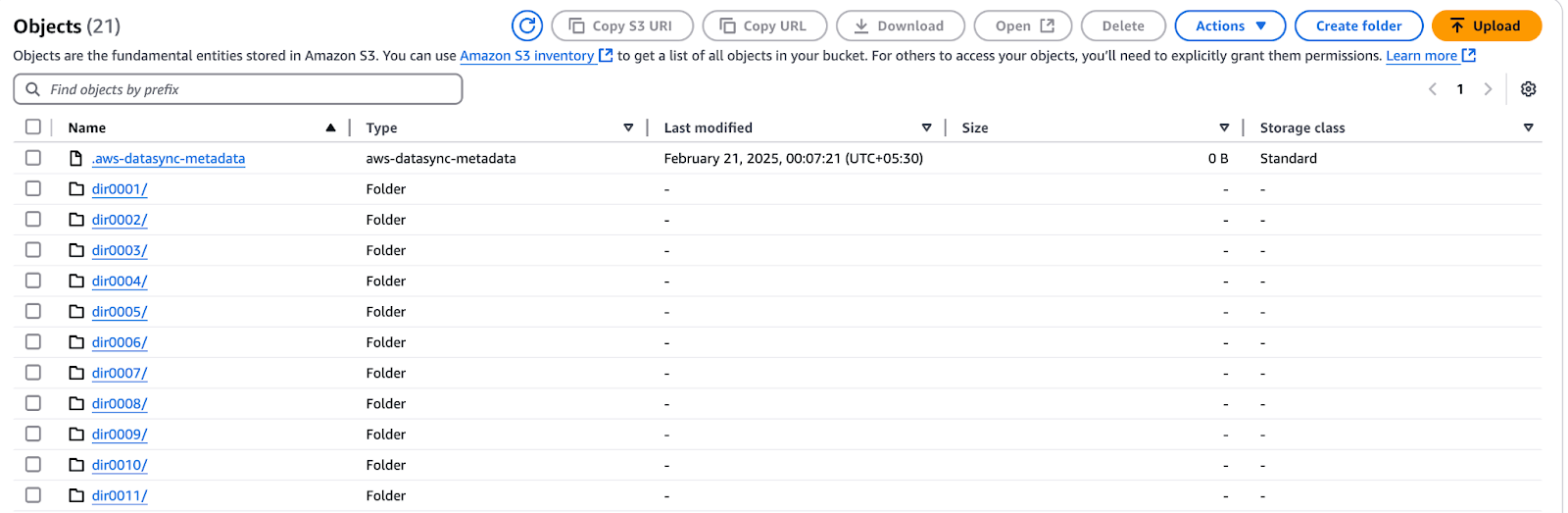Image resolution: width=1568 pixels, height=513 pixels.
Task: Click the folder icon beside dir0009/
Action: click(x=76, y=434)
